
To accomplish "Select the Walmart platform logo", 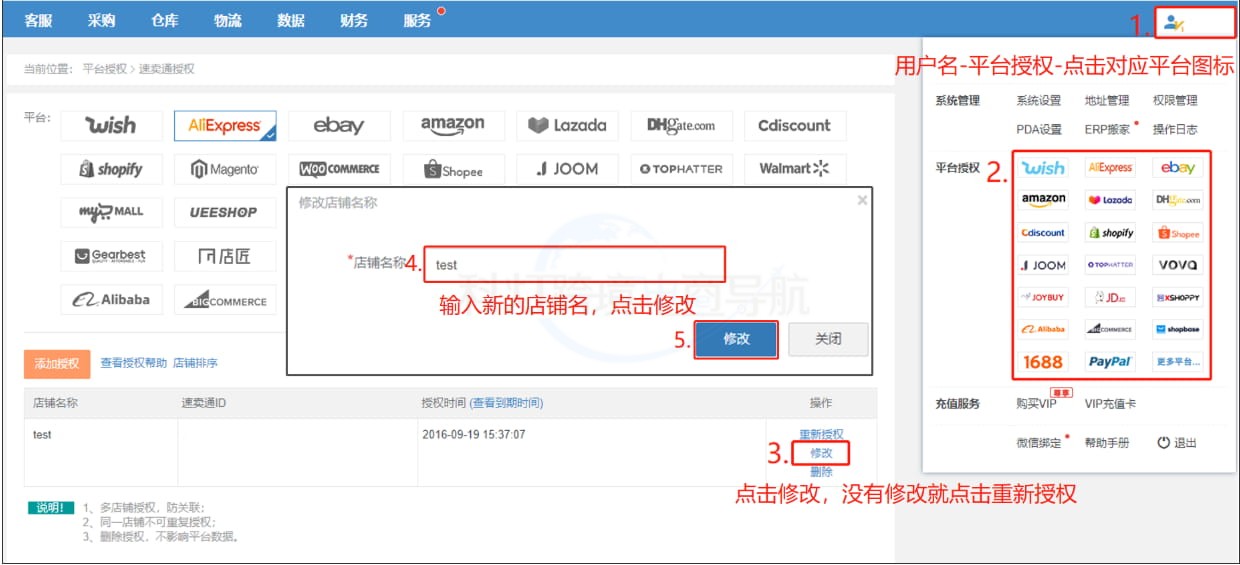I will tap(795, 169).
